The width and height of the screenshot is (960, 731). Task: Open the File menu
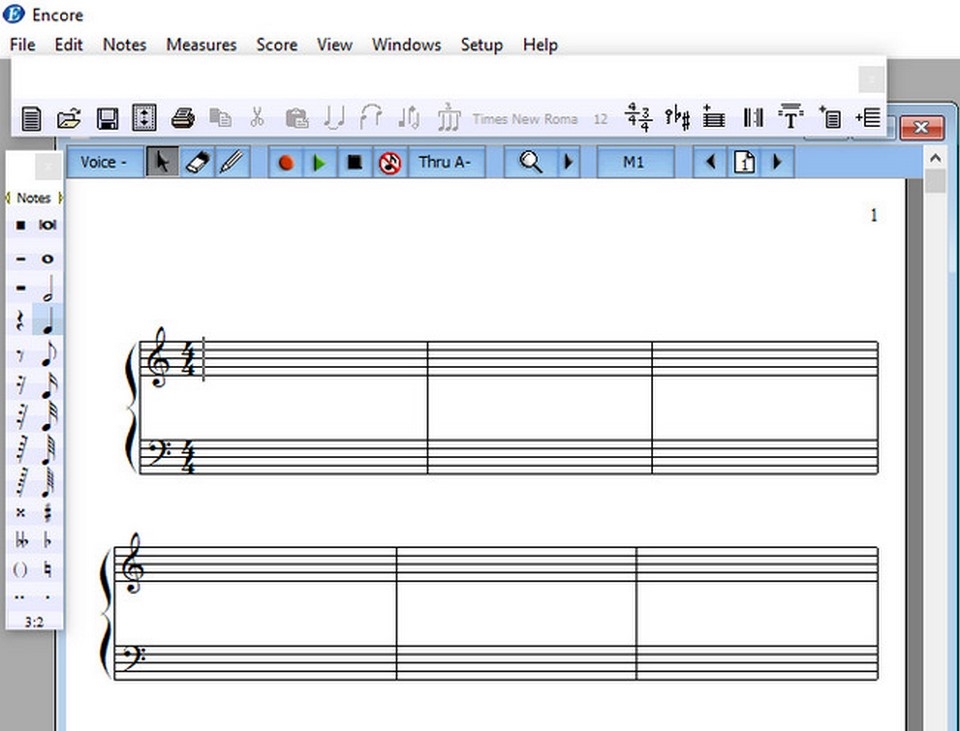[22, 45]
